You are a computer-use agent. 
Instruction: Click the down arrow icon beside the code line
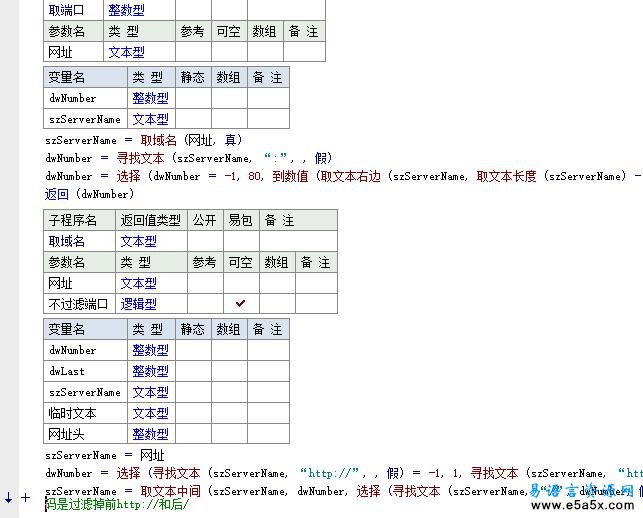tap(8, 497)
